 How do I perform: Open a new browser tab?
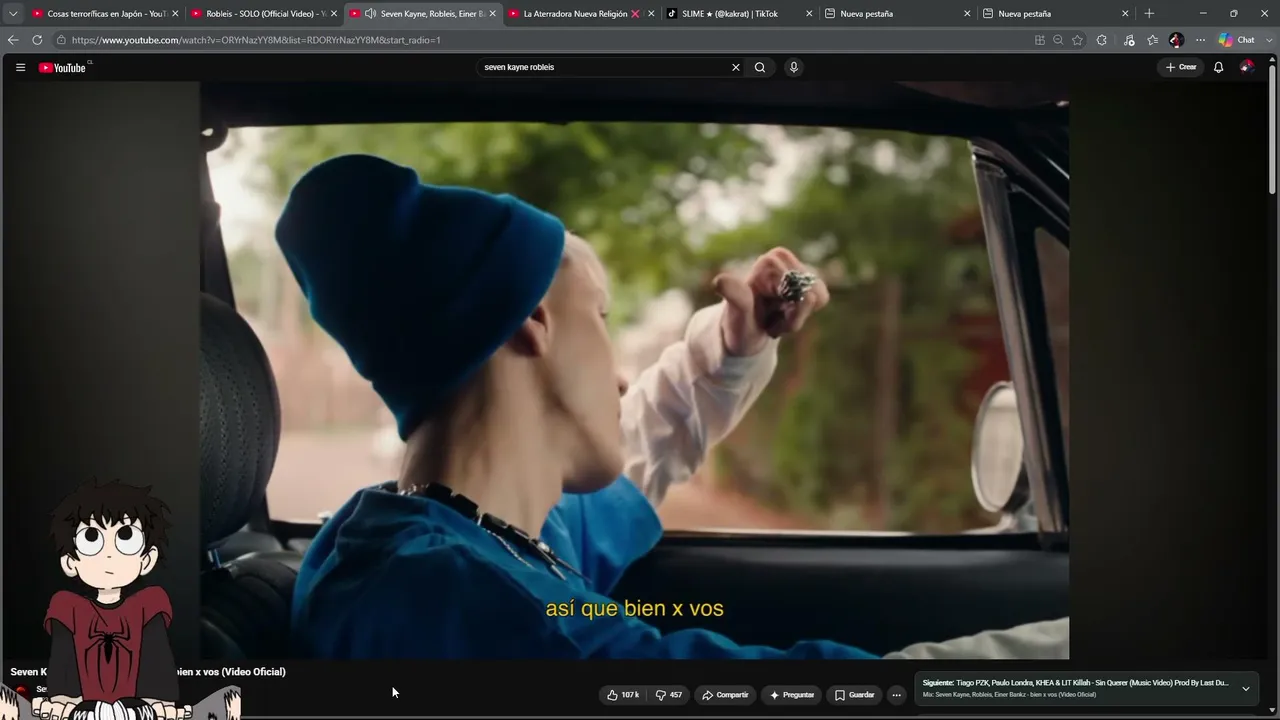(x=1149, y=14)
